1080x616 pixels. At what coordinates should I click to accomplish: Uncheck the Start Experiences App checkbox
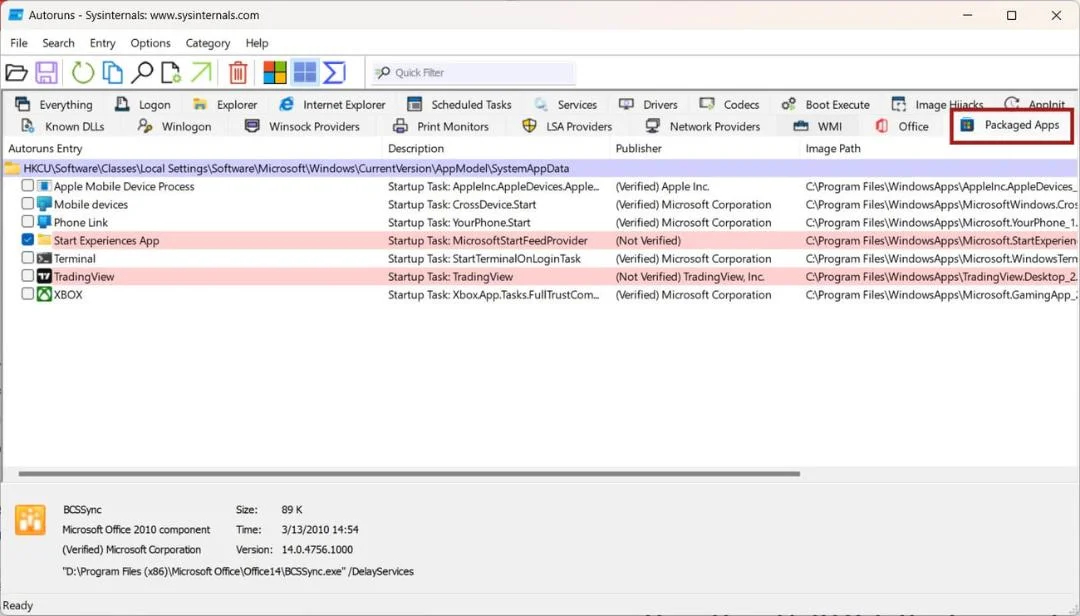[x=28, y=239]
